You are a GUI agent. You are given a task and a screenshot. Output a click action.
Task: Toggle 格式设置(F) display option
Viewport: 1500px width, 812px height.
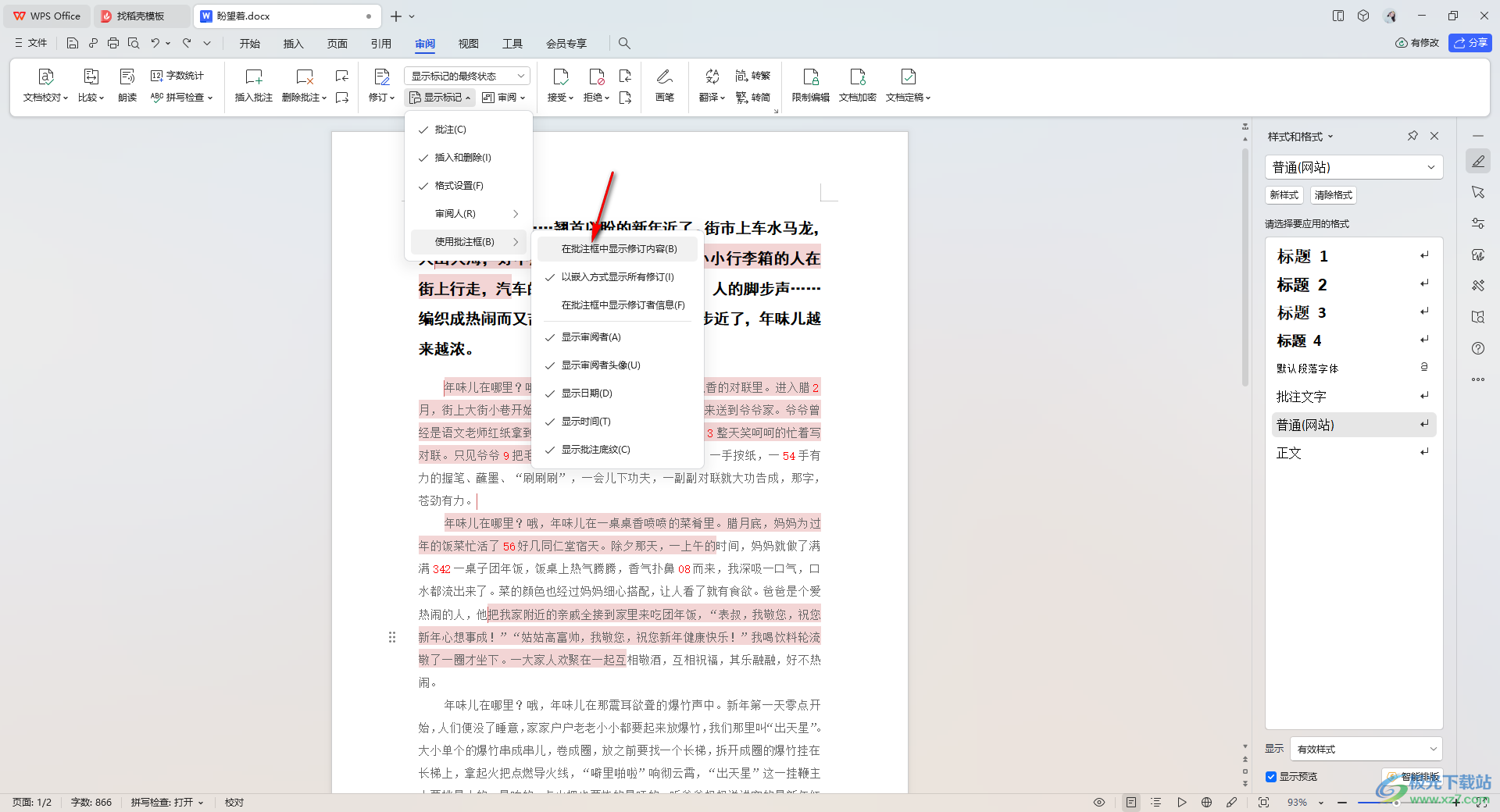pos(469,186)
